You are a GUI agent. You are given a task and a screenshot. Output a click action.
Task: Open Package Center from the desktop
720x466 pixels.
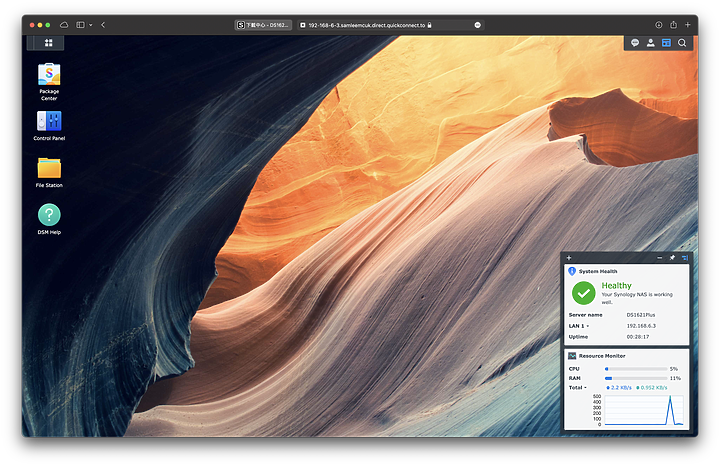point(49,82)
